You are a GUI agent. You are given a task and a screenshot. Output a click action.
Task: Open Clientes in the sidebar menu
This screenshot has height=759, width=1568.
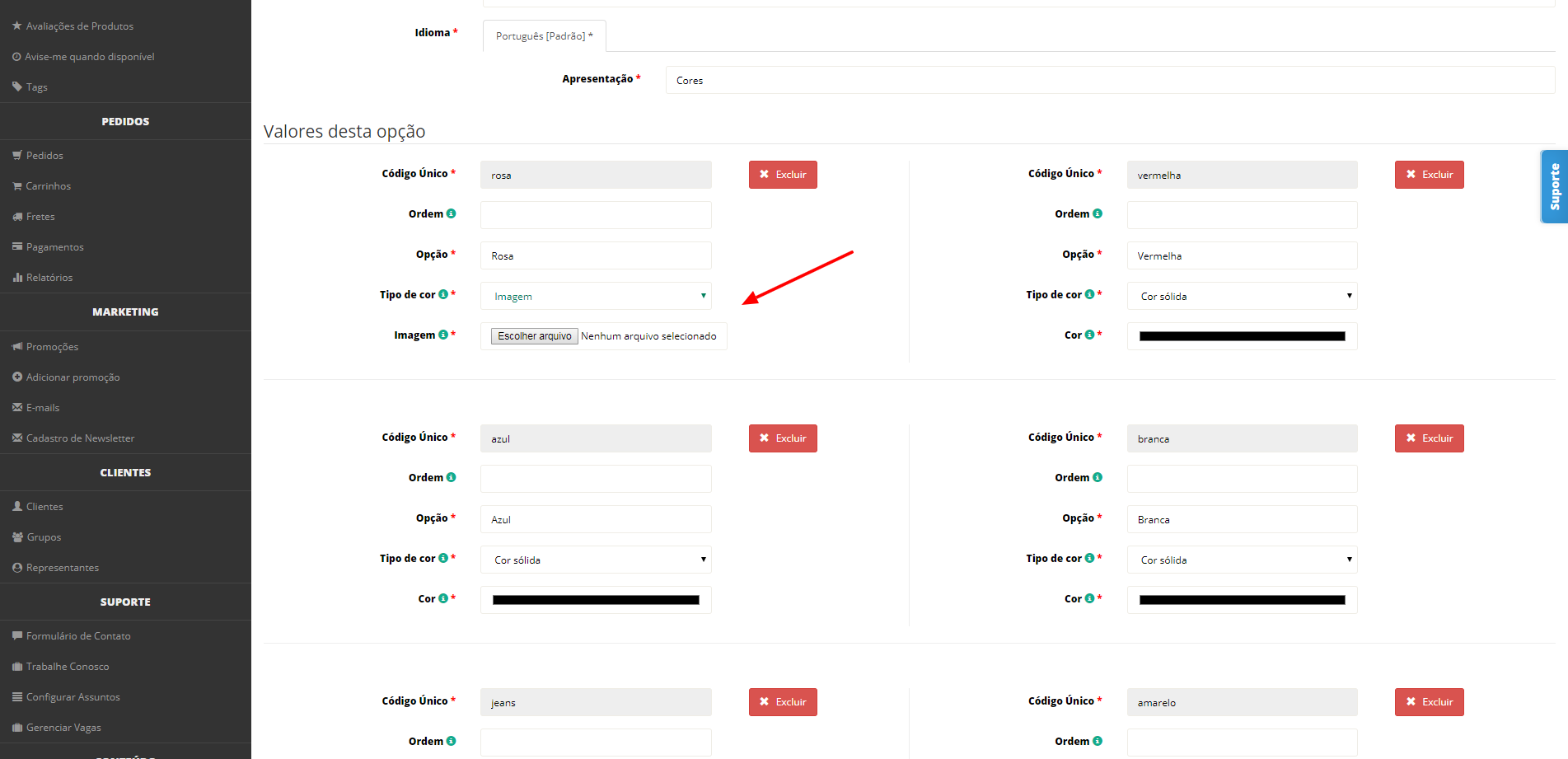pos(44,506)
